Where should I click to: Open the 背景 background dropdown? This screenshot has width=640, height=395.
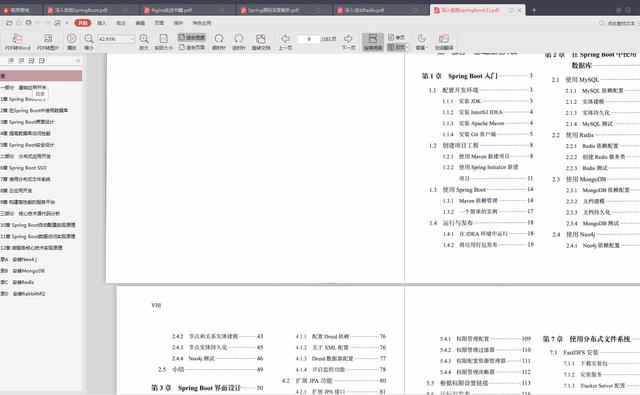point(421,42)
